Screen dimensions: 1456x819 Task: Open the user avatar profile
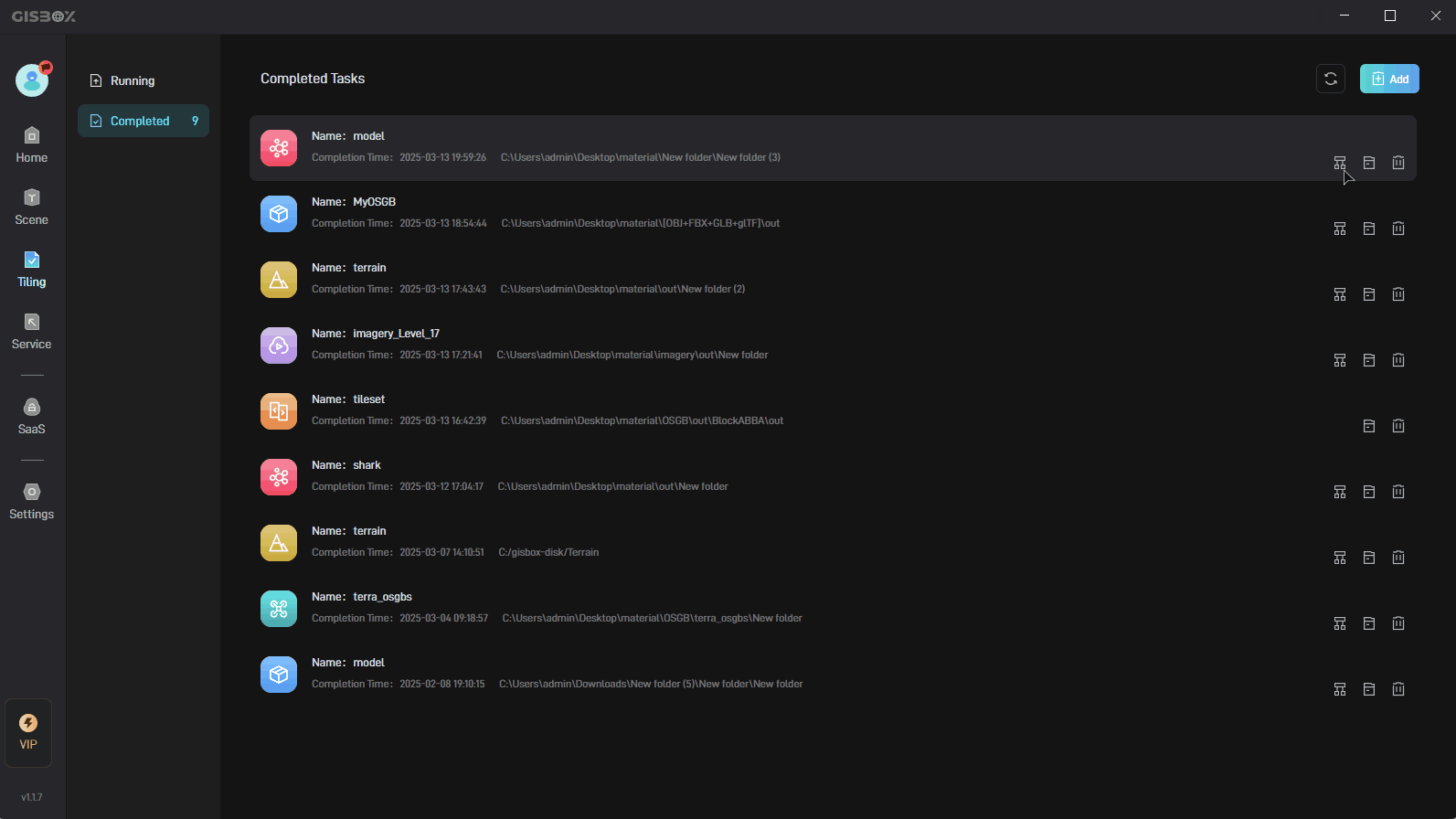[x=32, y=80]
